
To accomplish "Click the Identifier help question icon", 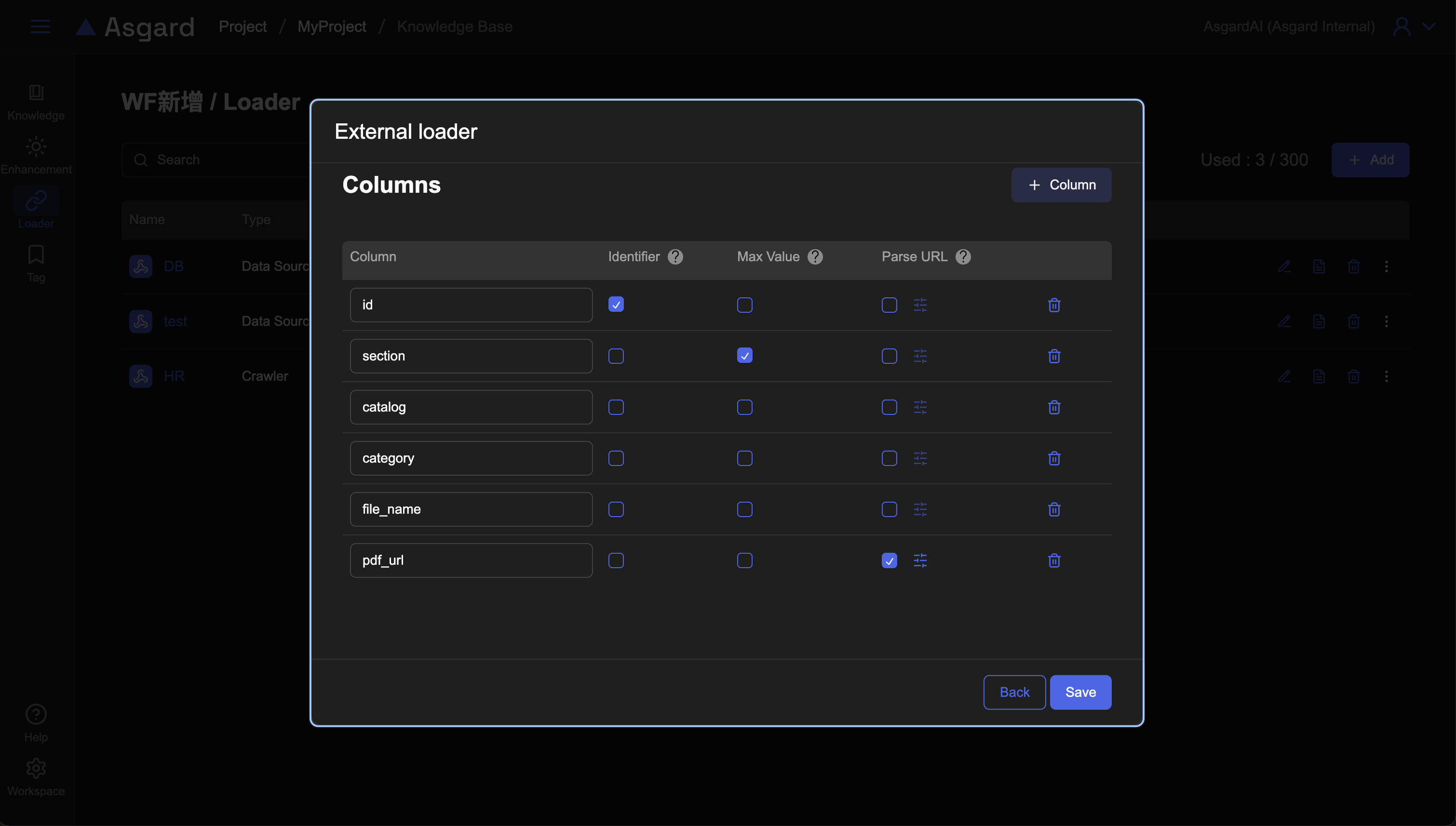I will coord(674,257).
